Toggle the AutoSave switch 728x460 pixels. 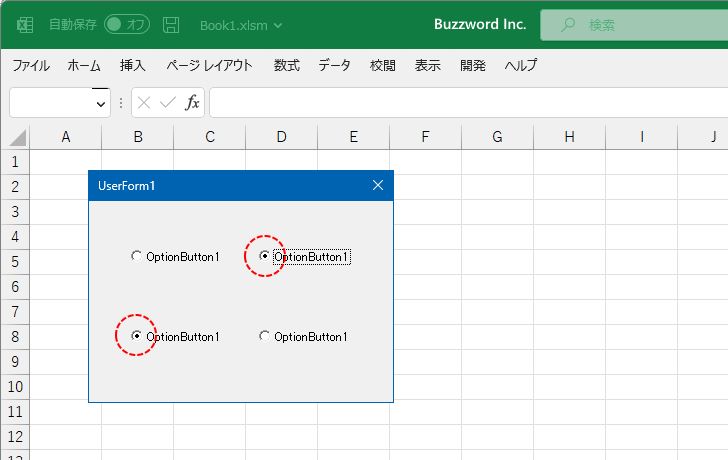click(127, 25)
